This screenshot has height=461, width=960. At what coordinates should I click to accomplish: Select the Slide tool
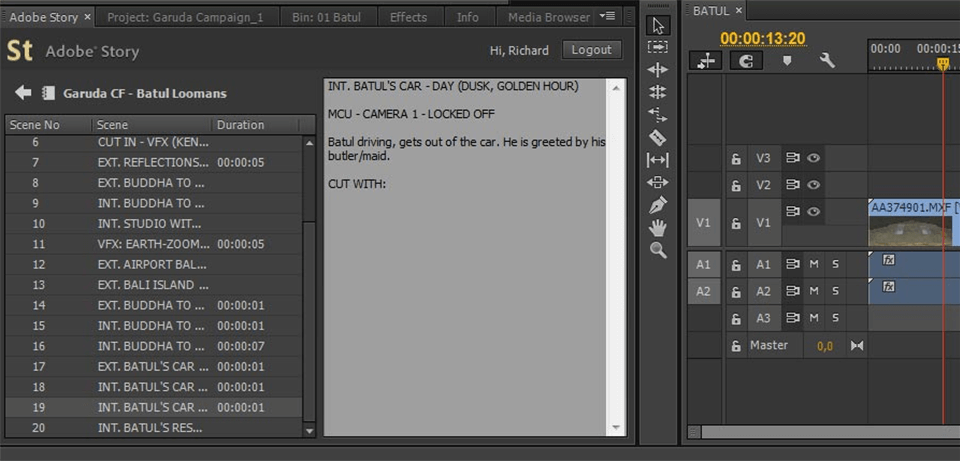658,182
